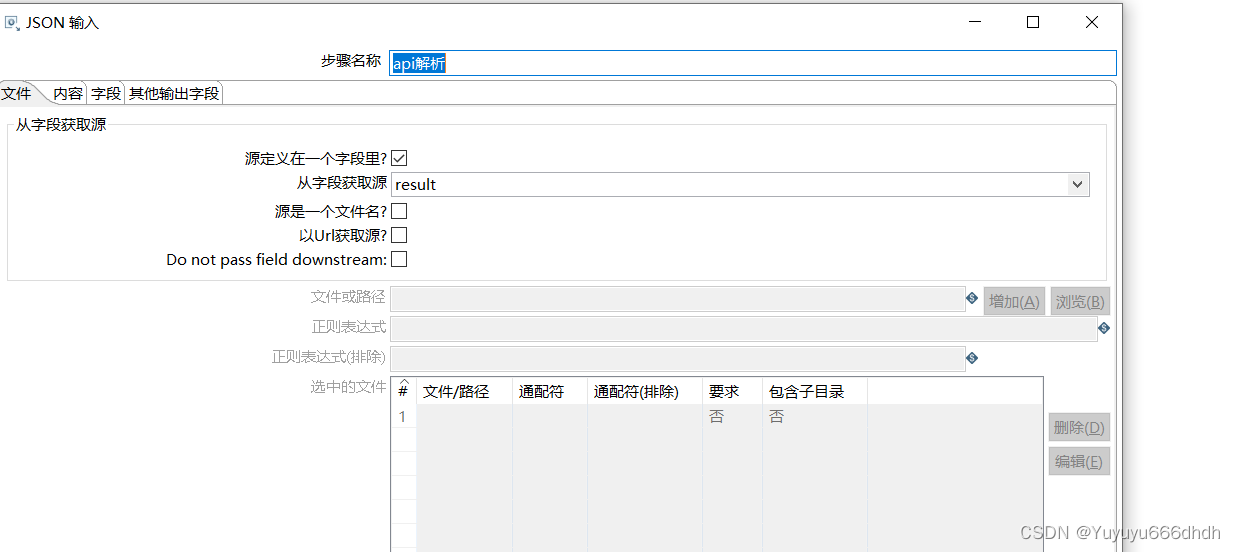The height and width of the screenshot is (552, 1235).
Task: Click 增加(A) button
Action: (1014, 301)
